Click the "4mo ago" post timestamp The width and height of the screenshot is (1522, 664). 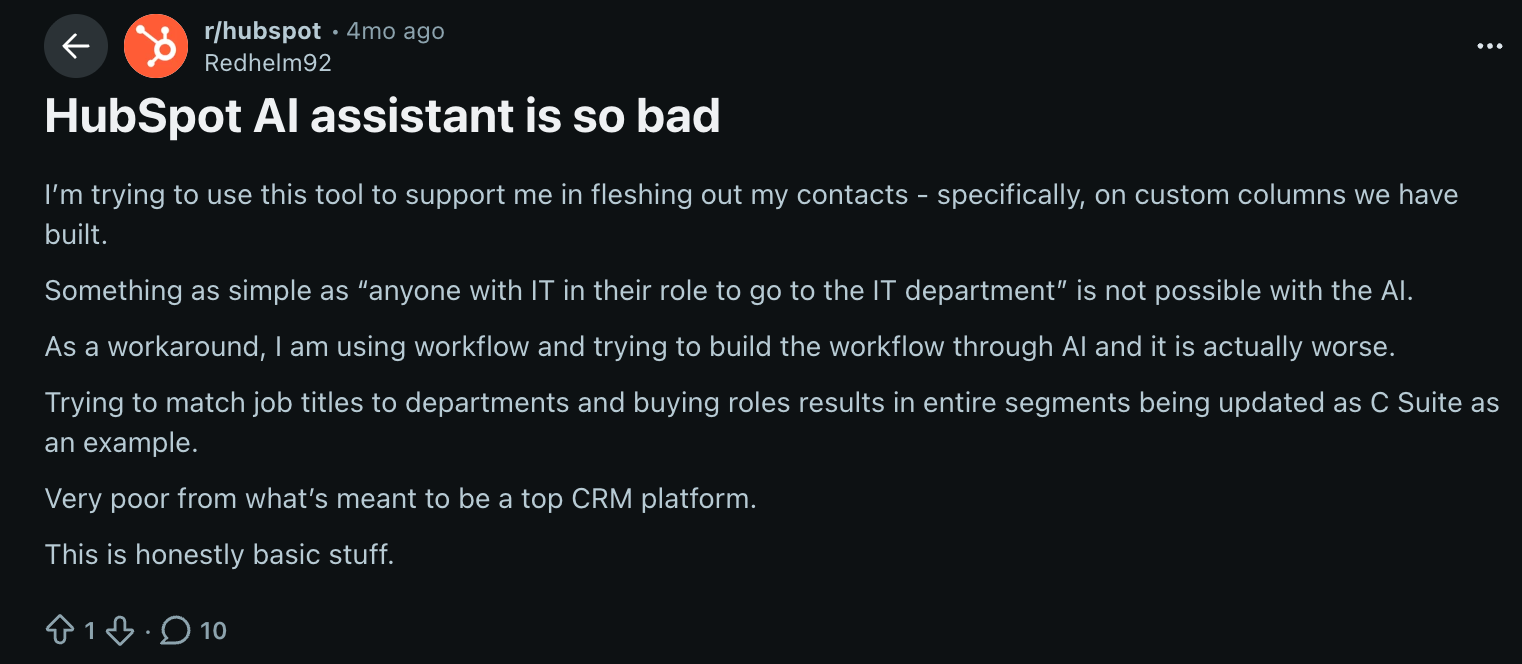(395, 31)
